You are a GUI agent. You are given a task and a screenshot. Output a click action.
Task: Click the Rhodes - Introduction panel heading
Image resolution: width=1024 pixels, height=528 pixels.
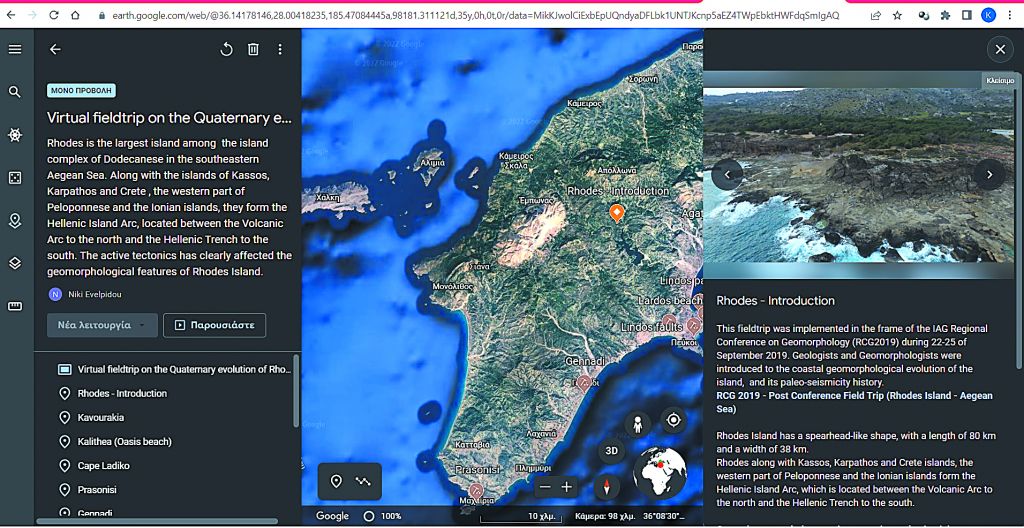pos(775,301)
